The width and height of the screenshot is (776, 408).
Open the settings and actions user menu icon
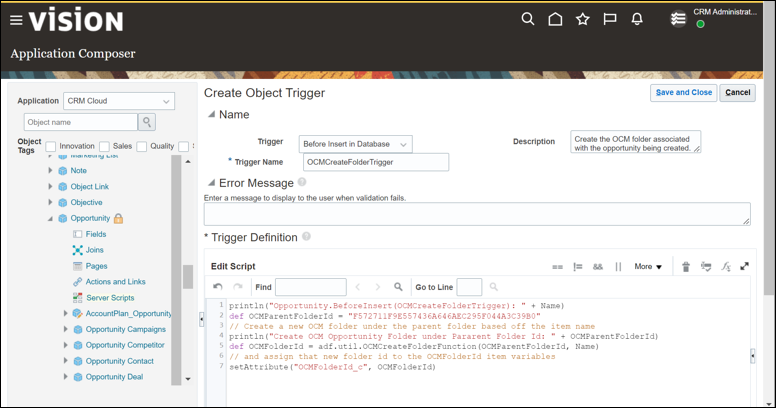(x=678, y=19)
